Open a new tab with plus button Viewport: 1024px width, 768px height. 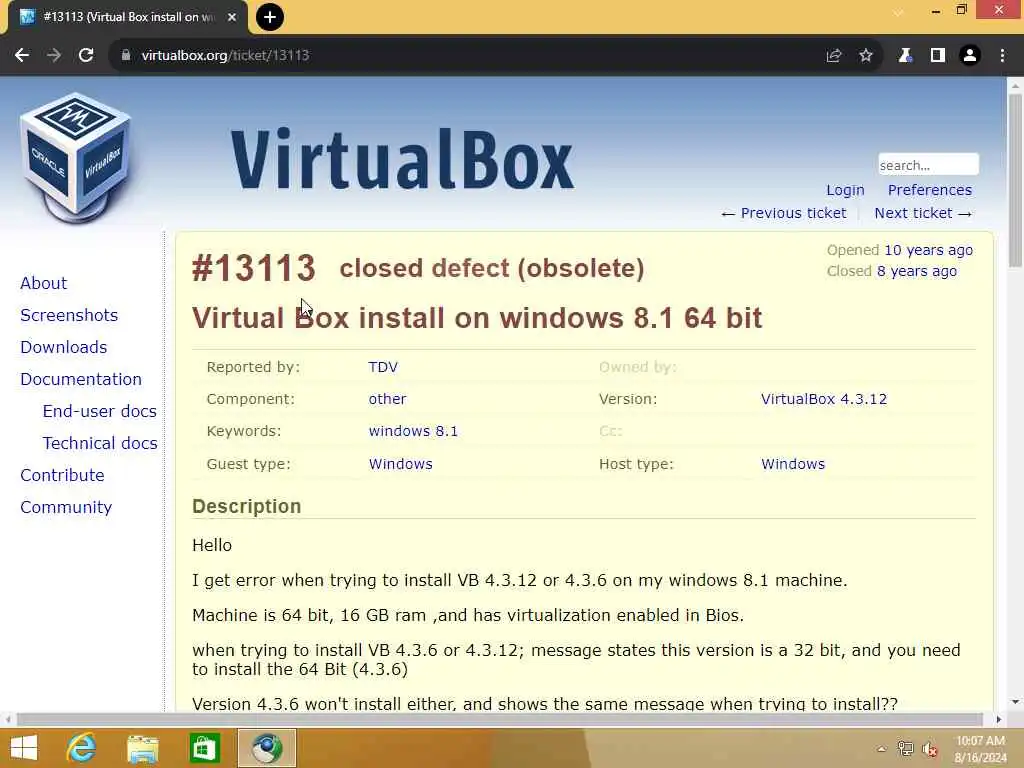270,17
